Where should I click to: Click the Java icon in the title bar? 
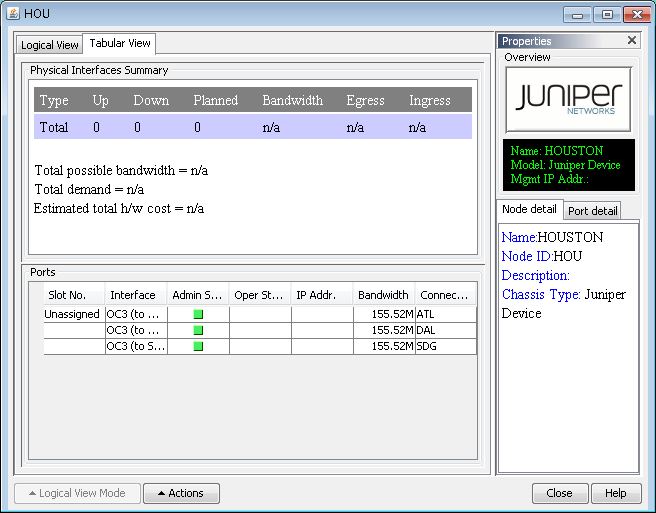pyautogui.click(x=11, y=14)
